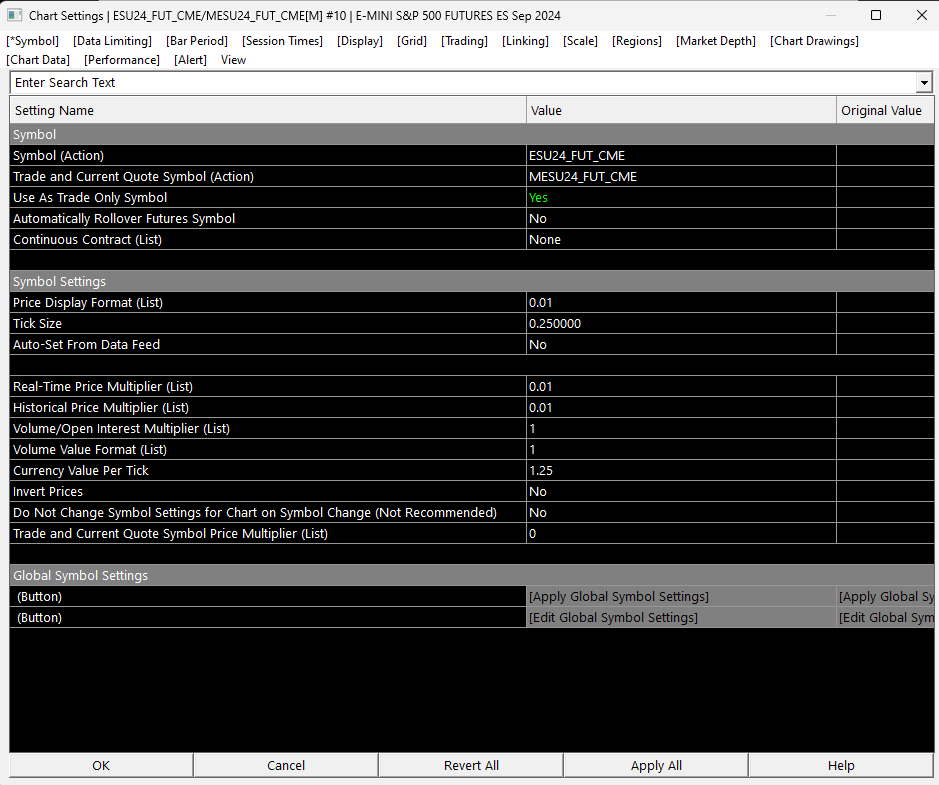
Task: Select the [Alert] tab
Action: 190,60
